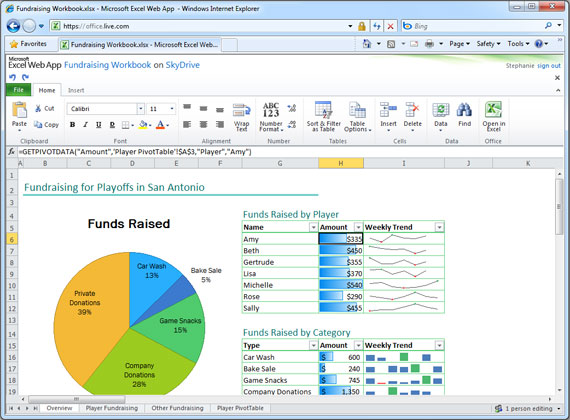570x420 pixels.
Task: Select column H header
Action: click(341, 163)
